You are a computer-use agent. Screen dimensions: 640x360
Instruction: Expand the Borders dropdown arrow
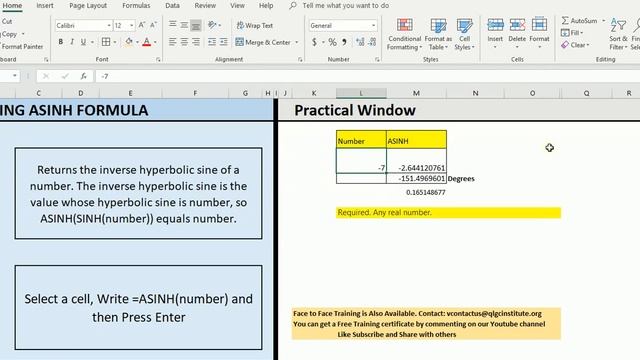pos(115,42)
